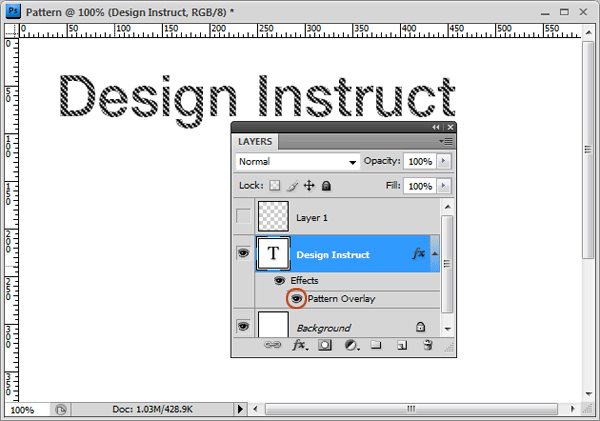
Task: Click the Opacity 100% field
Action: click(x=420, y=162)
